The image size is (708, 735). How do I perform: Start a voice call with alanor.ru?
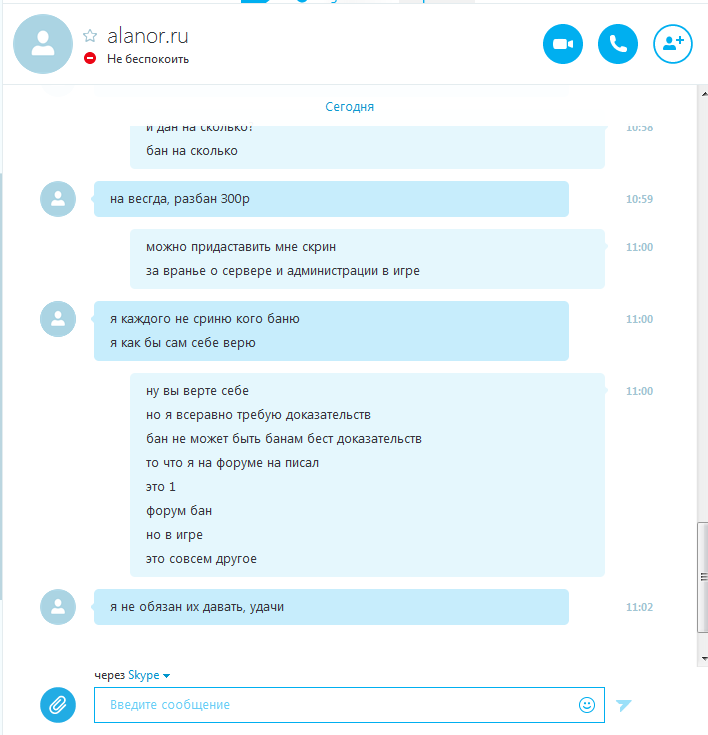[x=618, y=44]
